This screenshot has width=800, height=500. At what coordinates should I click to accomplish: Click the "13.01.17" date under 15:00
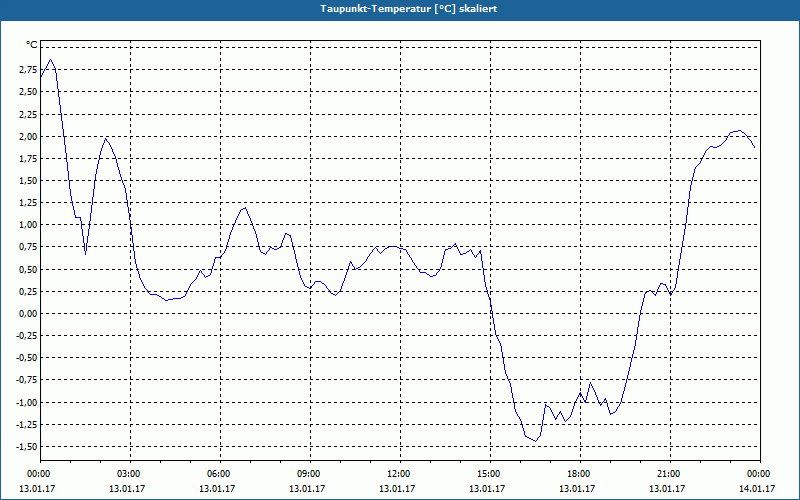(487, 489)
